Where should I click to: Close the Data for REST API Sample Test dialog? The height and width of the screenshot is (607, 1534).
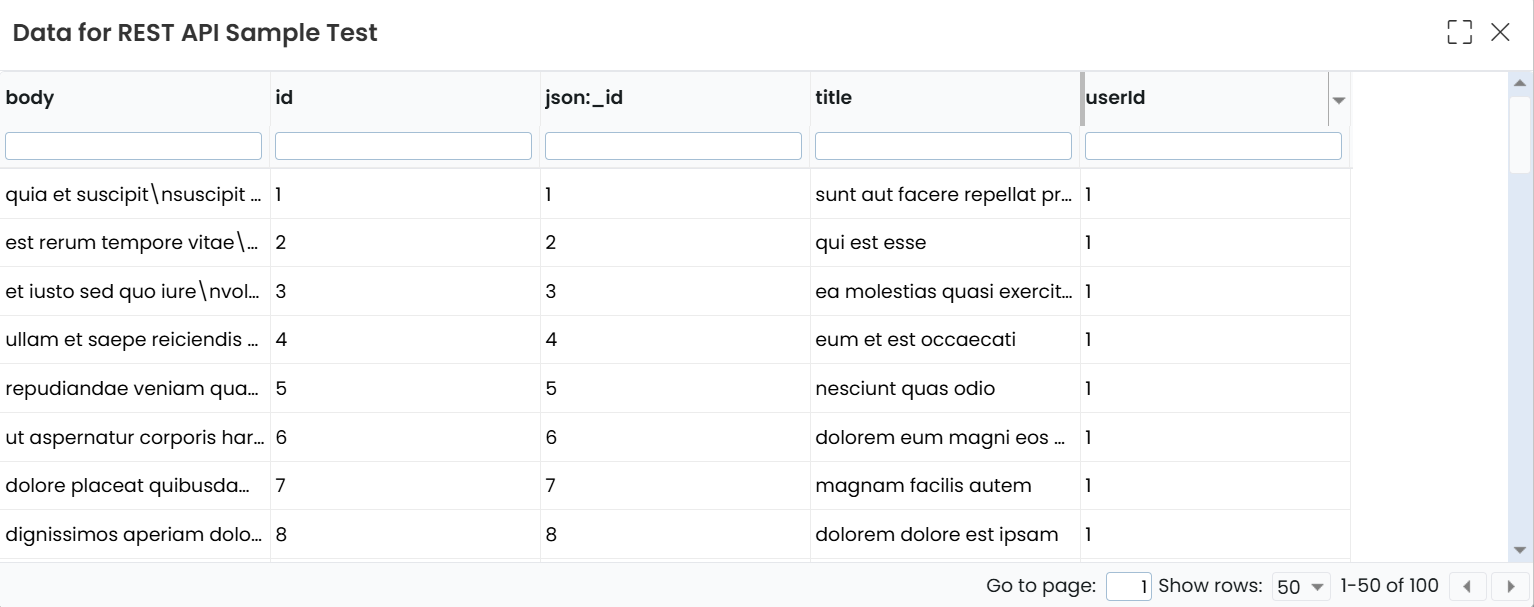1500,32
